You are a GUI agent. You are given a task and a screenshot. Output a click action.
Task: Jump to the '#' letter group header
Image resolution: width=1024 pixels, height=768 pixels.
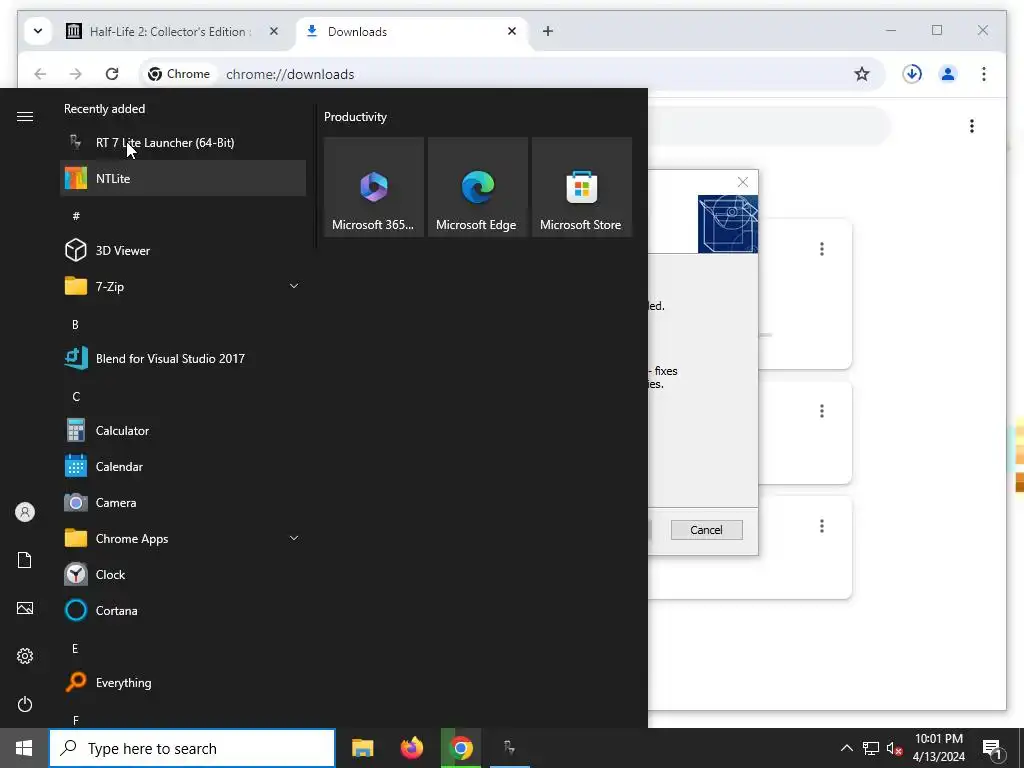coord(76,216)
